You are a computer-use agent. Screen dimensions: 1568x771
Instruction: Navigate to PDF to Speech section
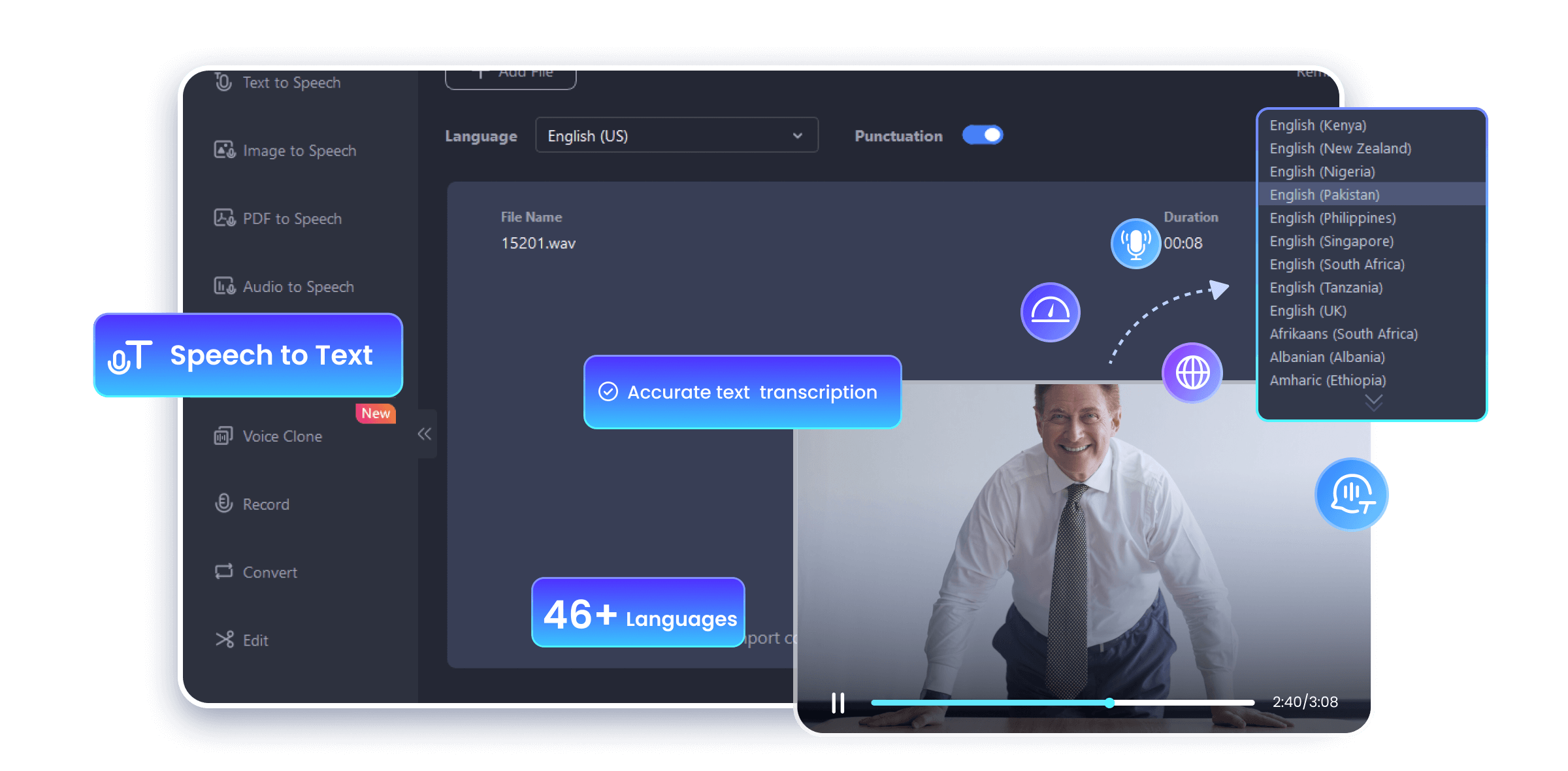pyautogui.click(x=293, y=218)
